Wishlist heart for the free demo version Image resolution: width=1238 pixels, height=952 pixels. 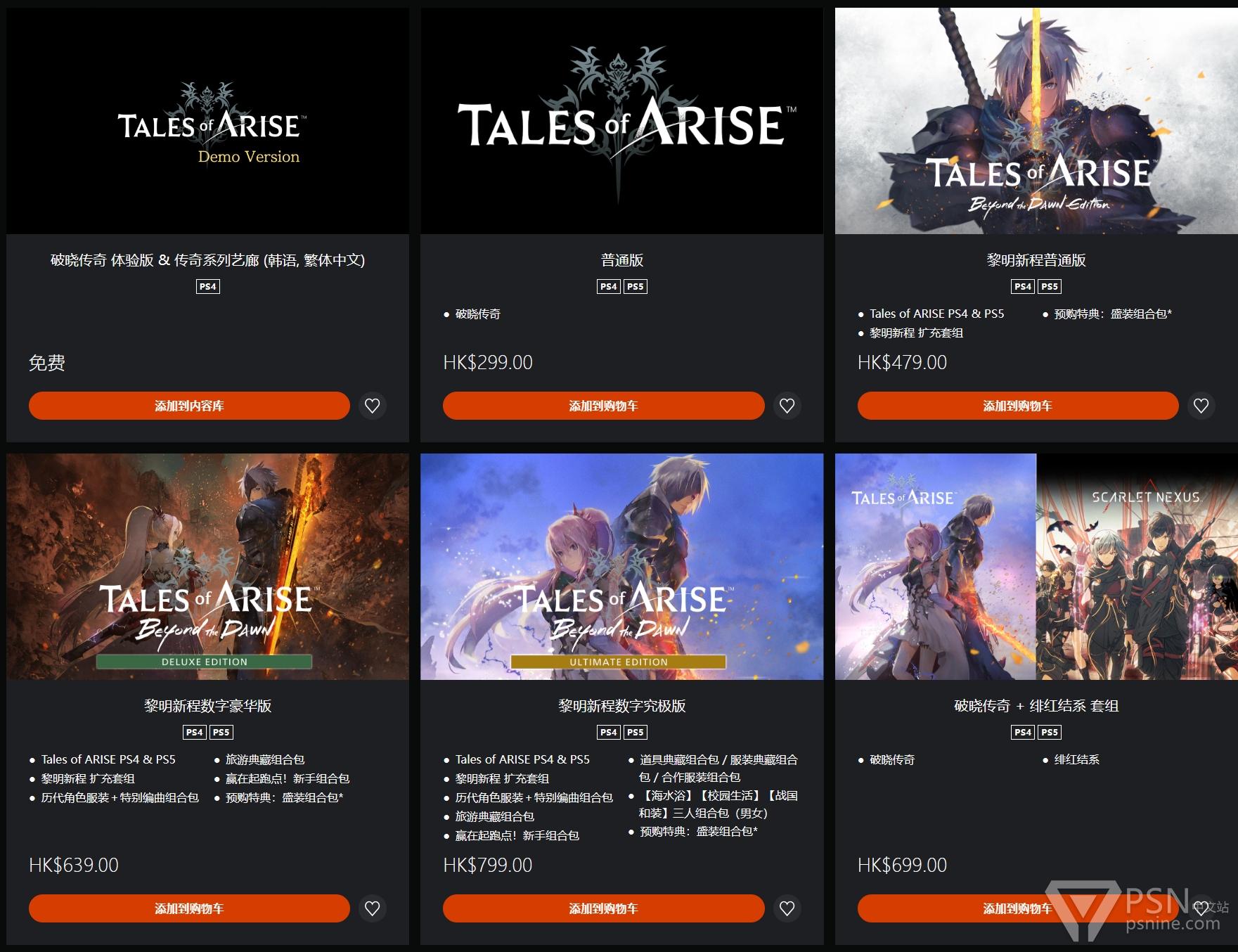[373, 406]
